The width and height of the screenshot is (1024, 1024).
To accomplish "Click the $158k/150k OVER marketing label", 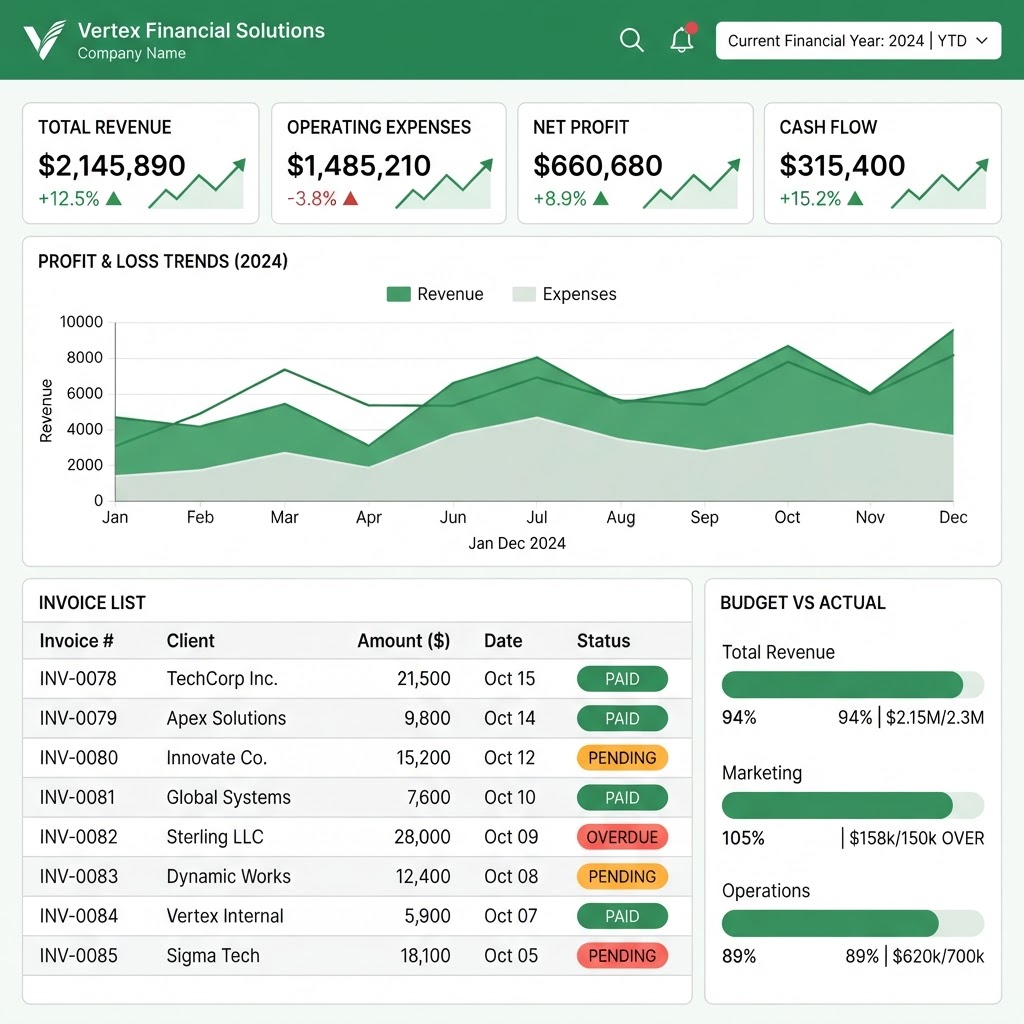I will tap(917, 838).
